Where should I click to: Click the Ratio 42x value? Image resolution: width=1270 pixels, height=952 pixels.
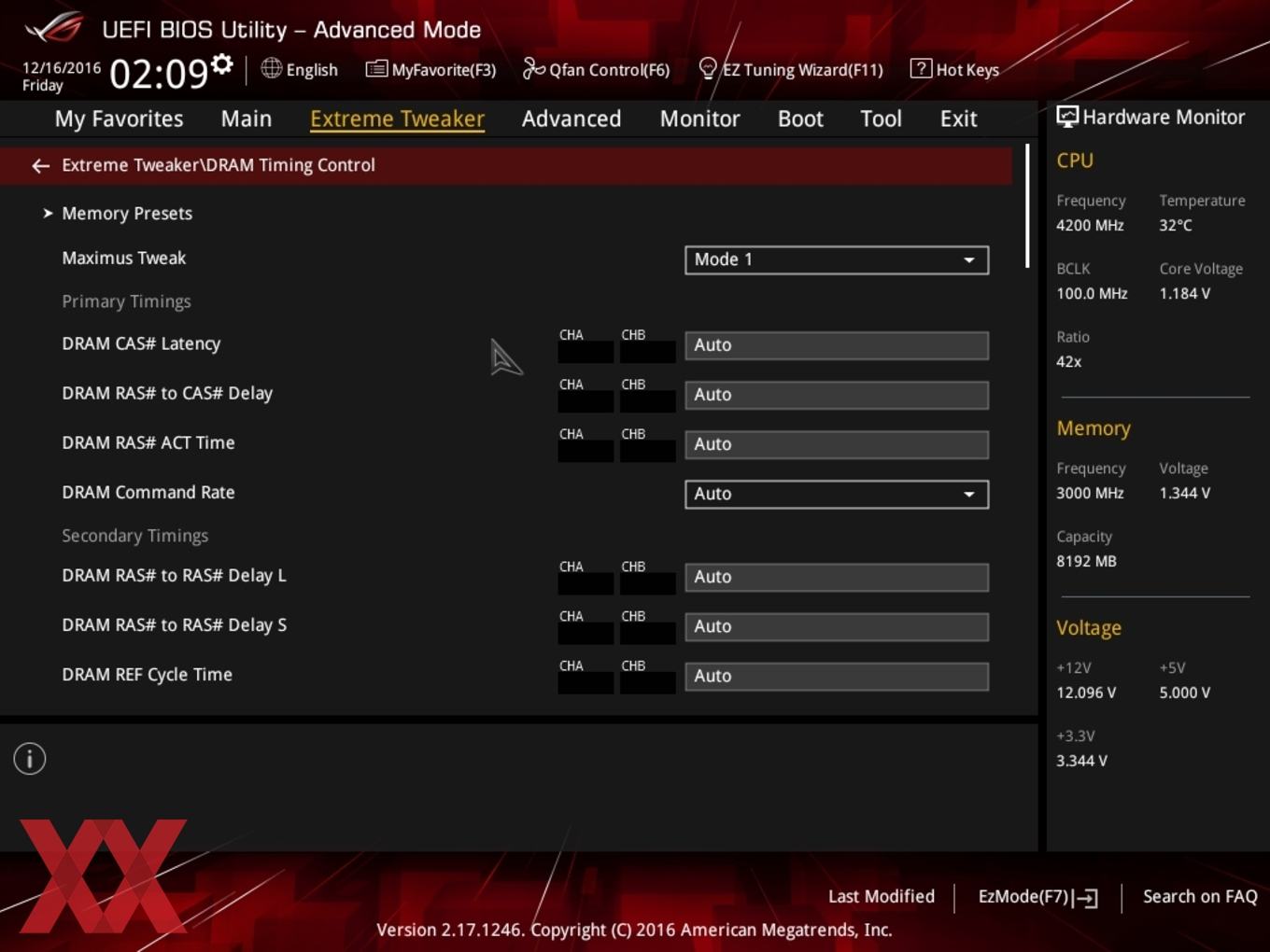click(1069, 361)
